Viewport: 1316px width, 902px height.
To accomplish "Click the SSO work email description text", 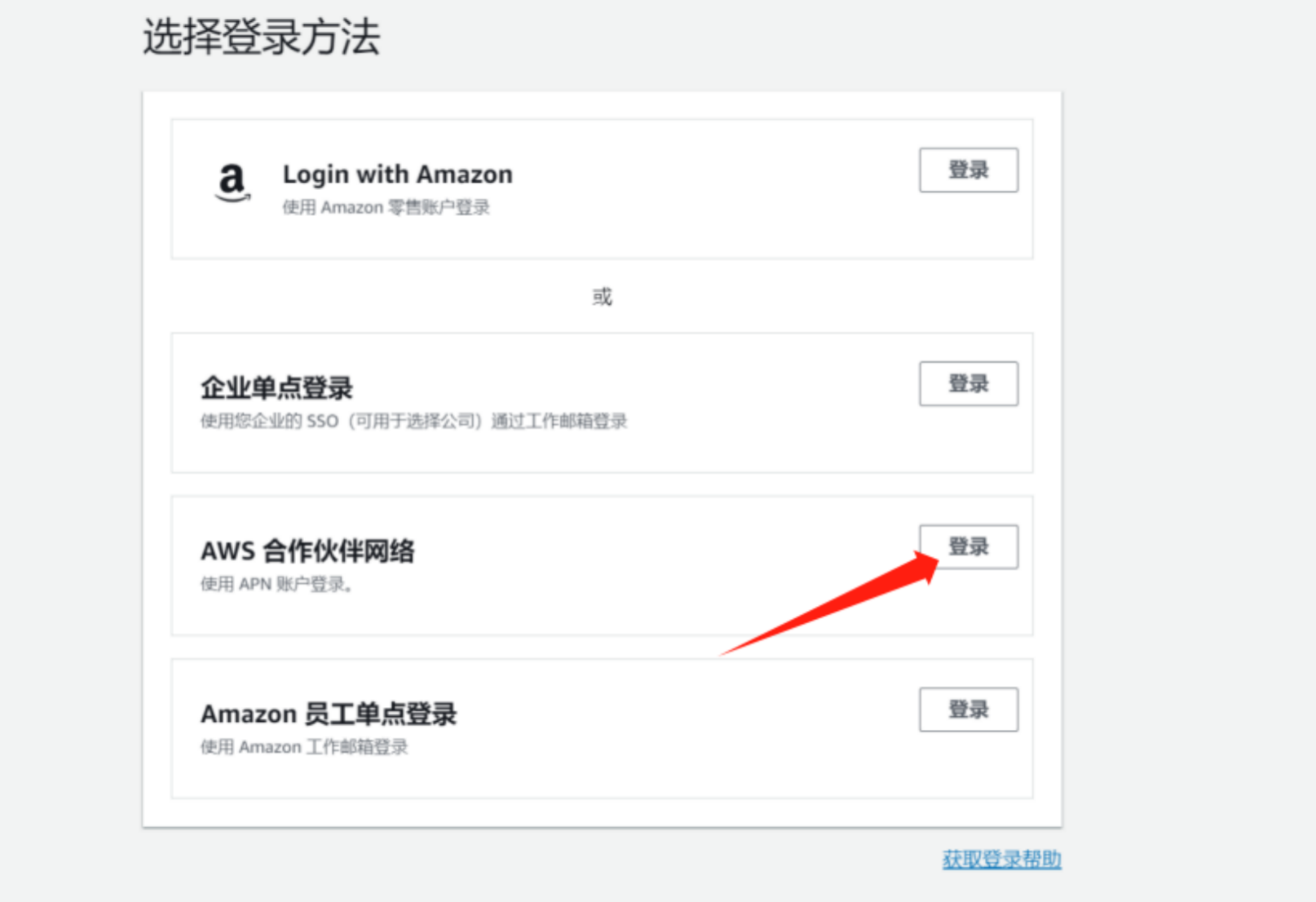I will click(x=414, y=421).
